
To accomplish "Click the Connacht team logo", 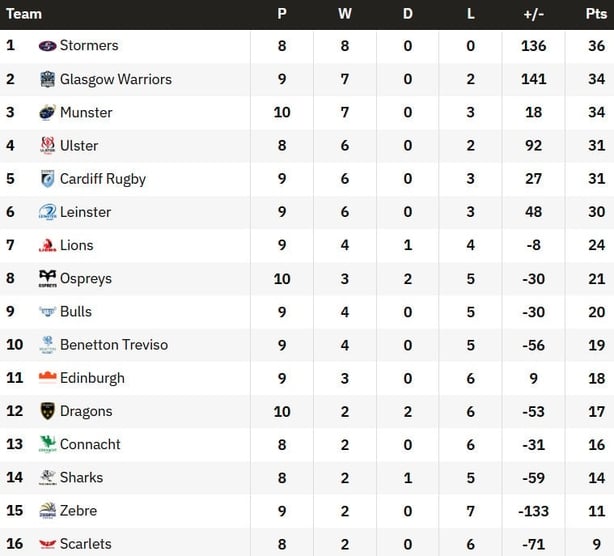I will pos(47,444).
